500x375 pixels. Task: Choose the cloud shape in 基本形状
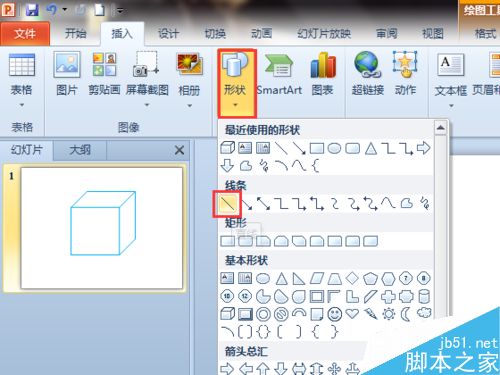click(424, 313)
